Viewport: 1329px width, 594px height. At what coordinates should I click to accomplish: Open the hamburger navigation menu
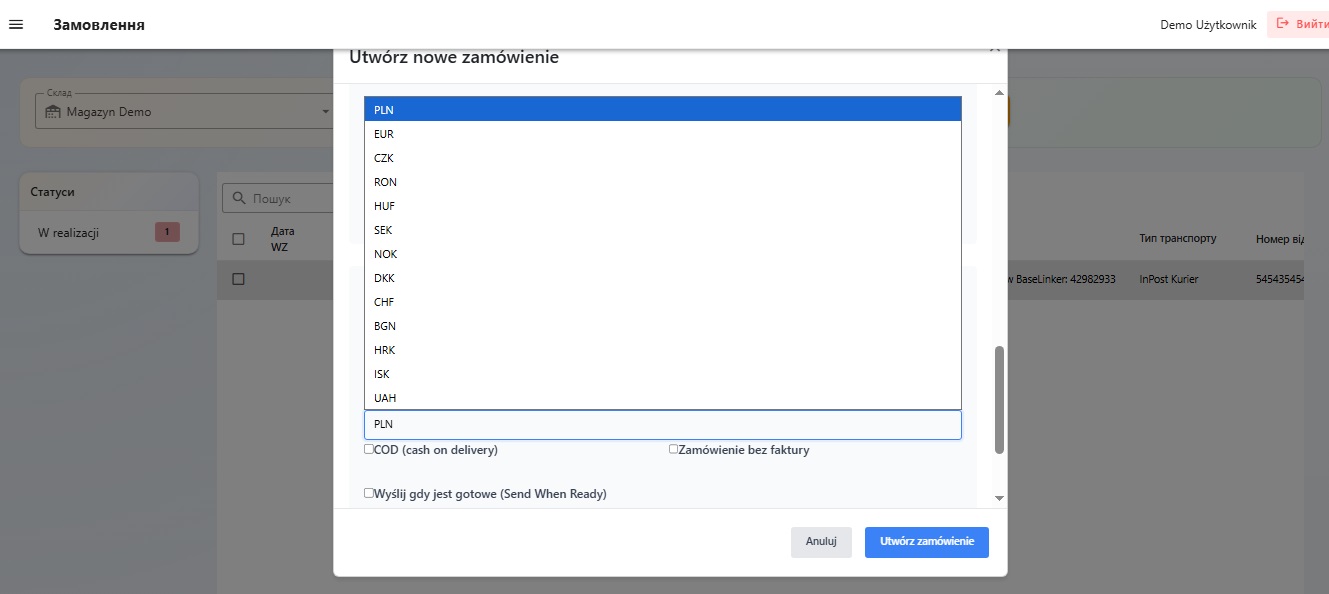[16, 24]
